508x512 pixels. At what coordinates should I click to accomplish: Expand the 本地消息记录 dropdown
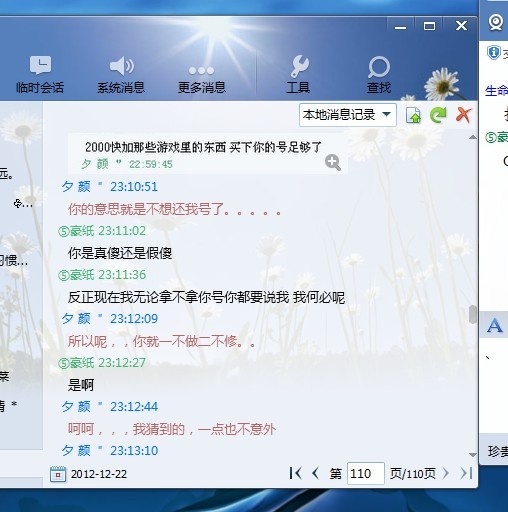348,115
